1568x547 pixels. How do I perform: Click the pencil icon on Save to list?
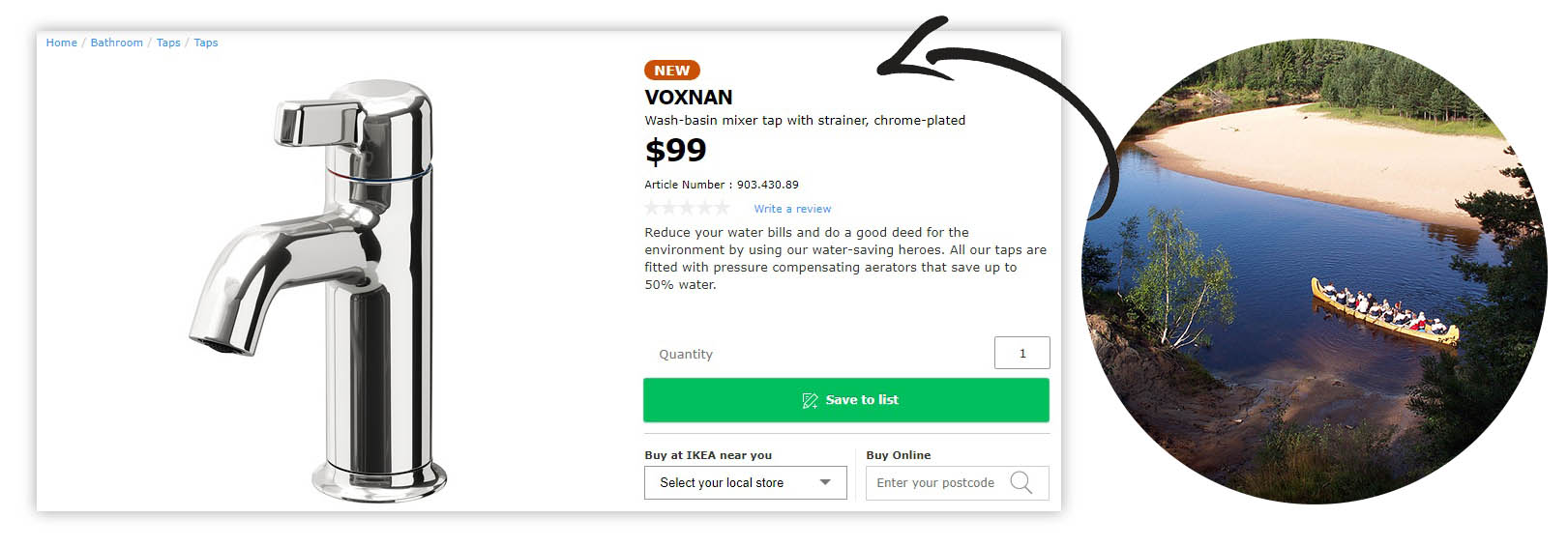[x=810, y=400]
